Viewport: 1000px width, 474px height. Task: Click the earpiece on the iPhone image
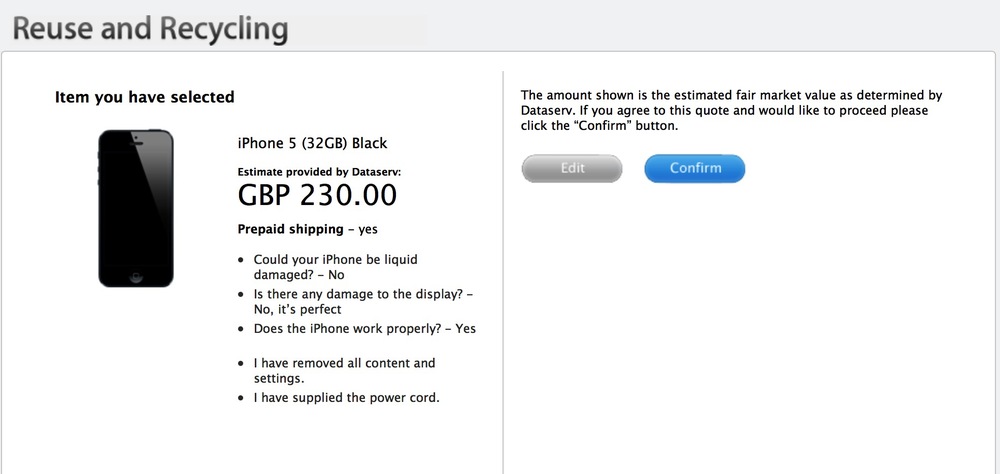pyautogui.click(x=136, y=143)
